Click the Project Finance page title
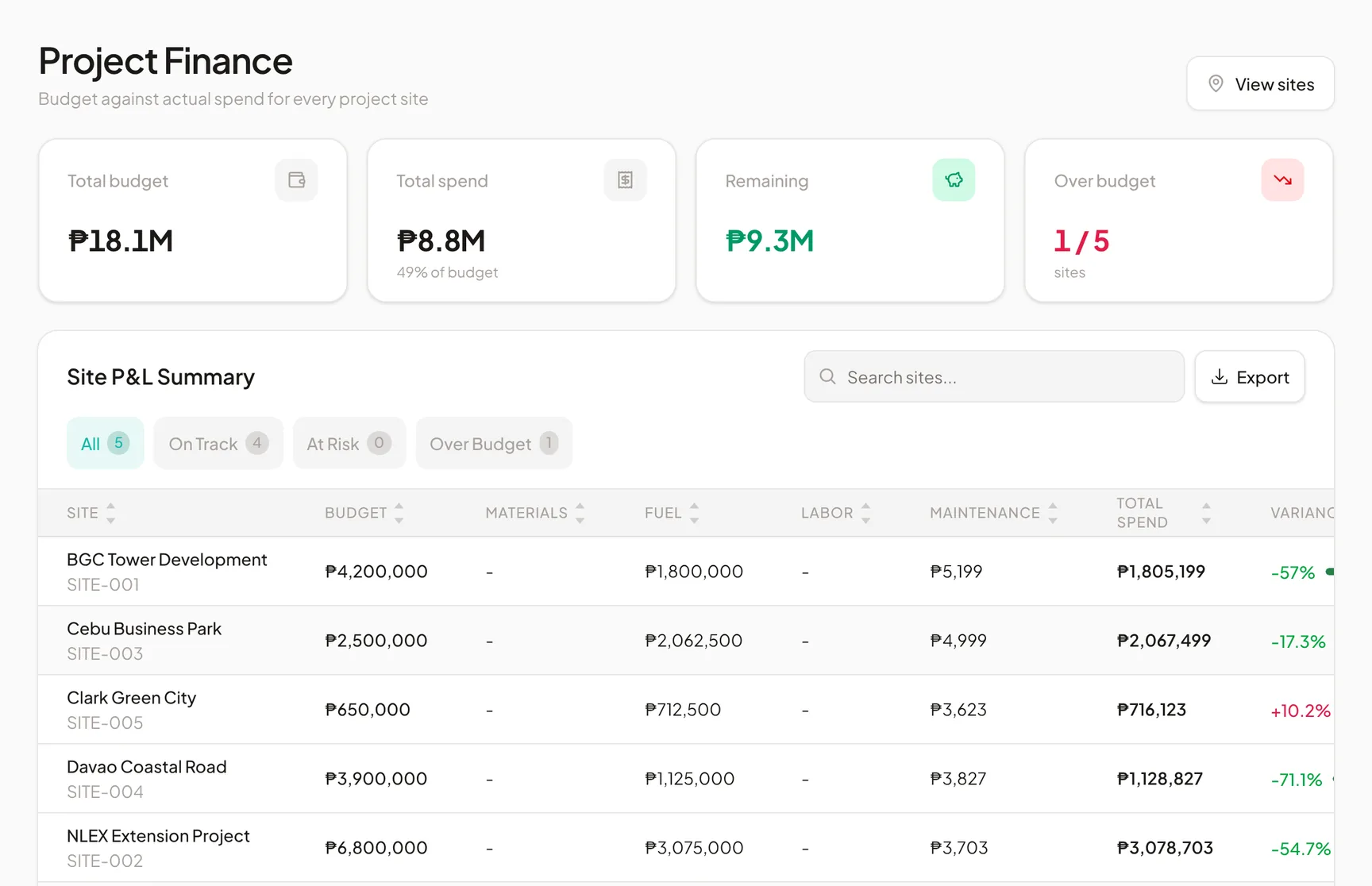Image resolution: width=1372 pixels, height=886 pixels. pyautogui.click(x=166, y=61)
